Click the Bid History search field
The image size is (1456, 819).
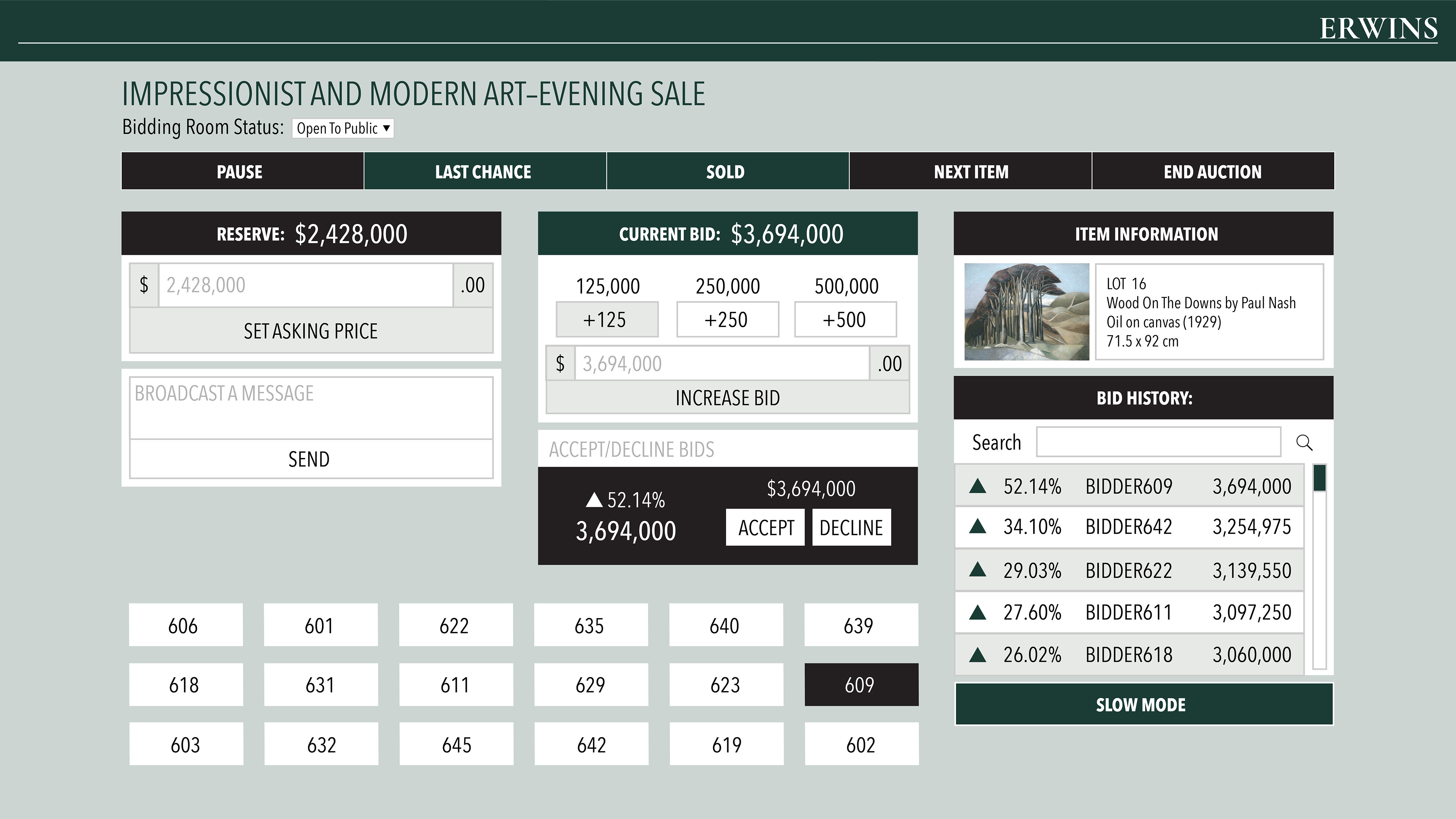pyautogui.click(x=1158, y=442)
